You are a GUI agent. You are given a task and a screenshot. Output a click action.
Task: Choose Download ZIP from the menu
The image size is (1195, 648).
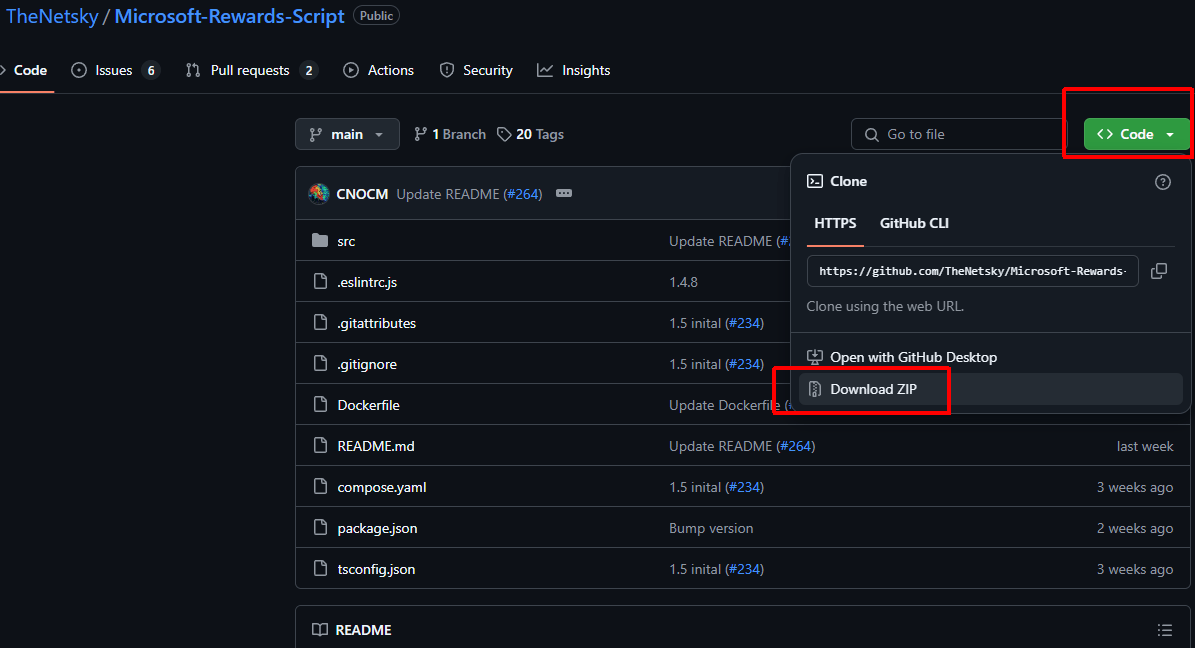click(991, 389)
